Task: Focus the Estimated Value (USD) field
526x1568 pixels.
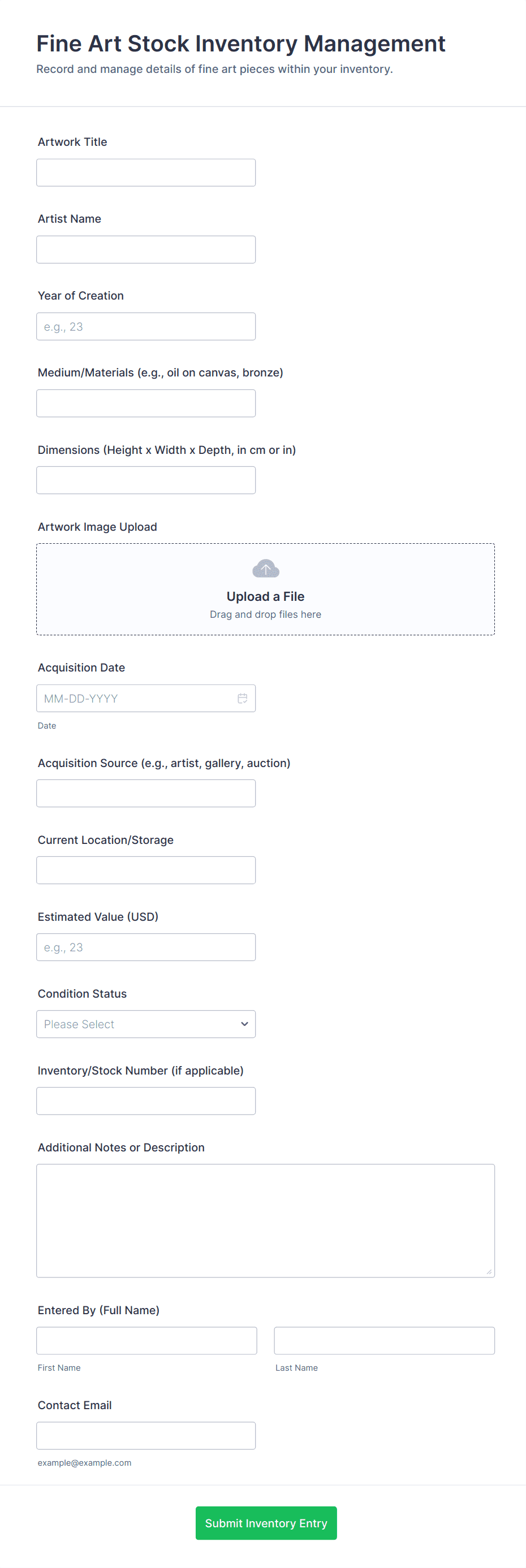Action: pyautogui.click(x=145, y=947)
